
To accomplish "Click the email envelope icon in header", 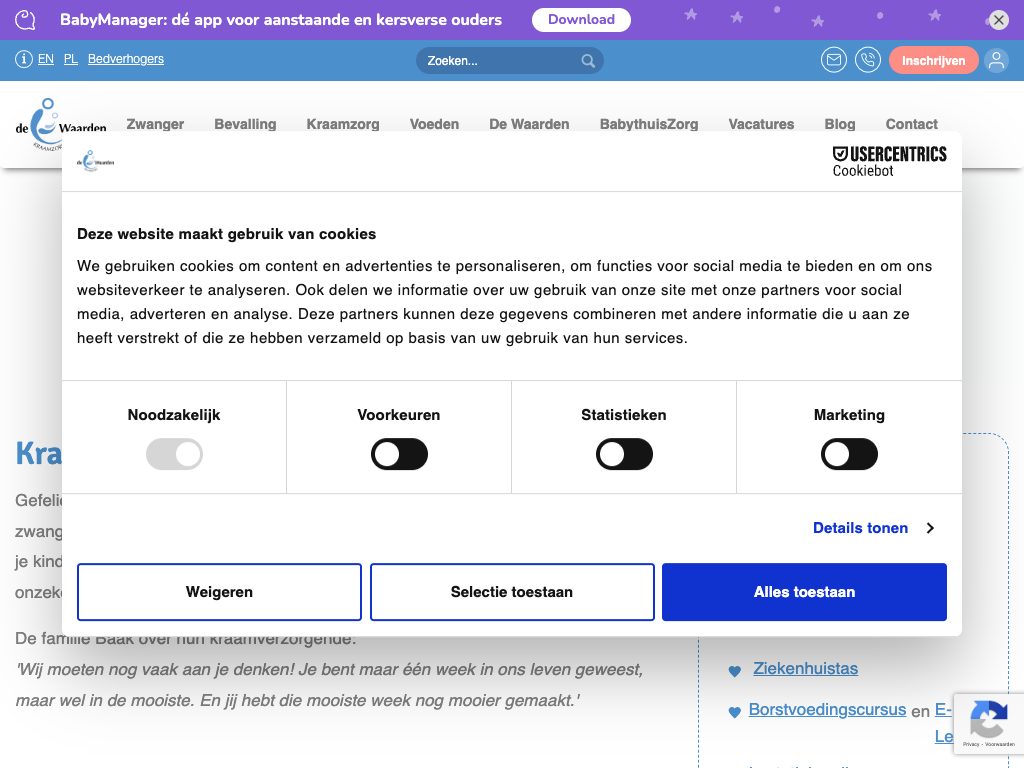I will coord(833,60).
